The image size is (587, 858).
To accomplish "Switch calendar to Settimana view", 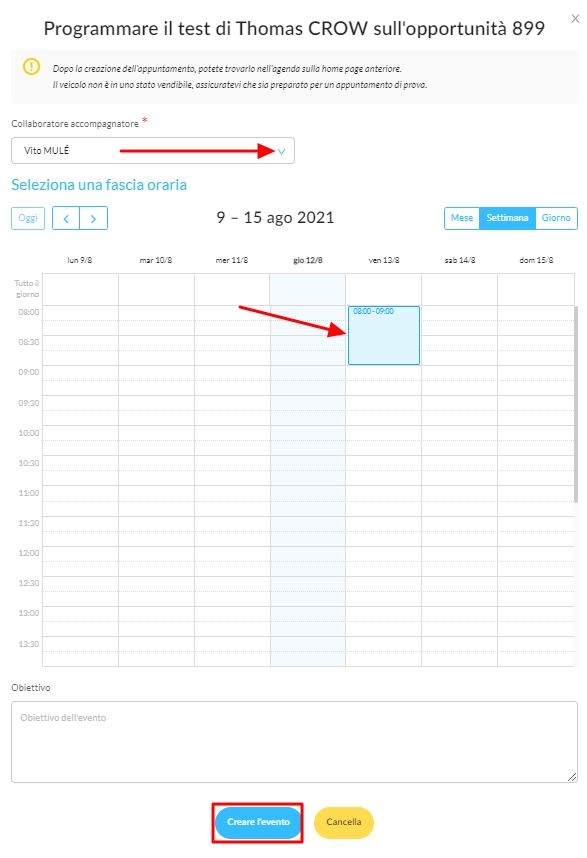I will click(x=507, y=218).
